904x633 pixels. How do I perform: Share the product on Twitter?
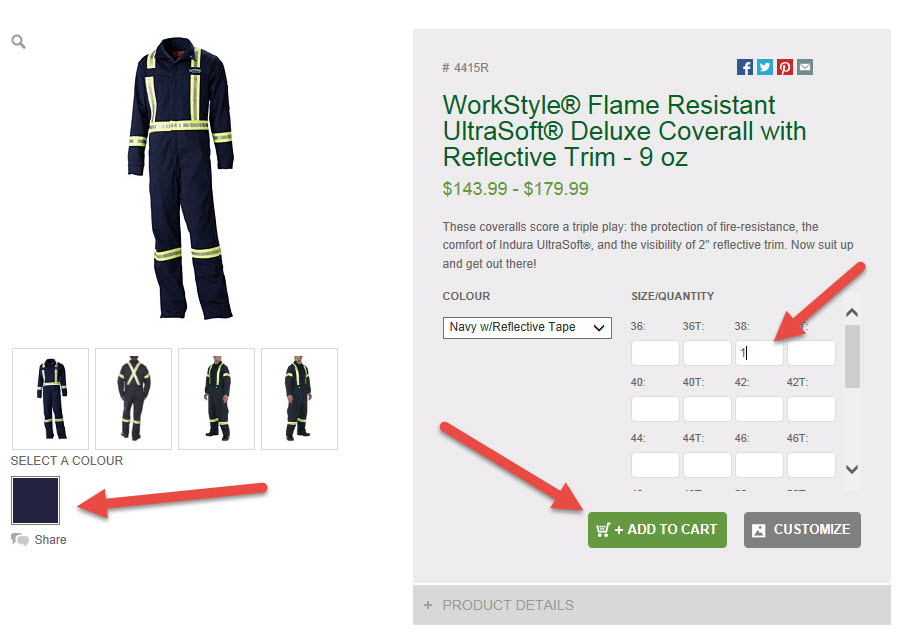[765, 67]
